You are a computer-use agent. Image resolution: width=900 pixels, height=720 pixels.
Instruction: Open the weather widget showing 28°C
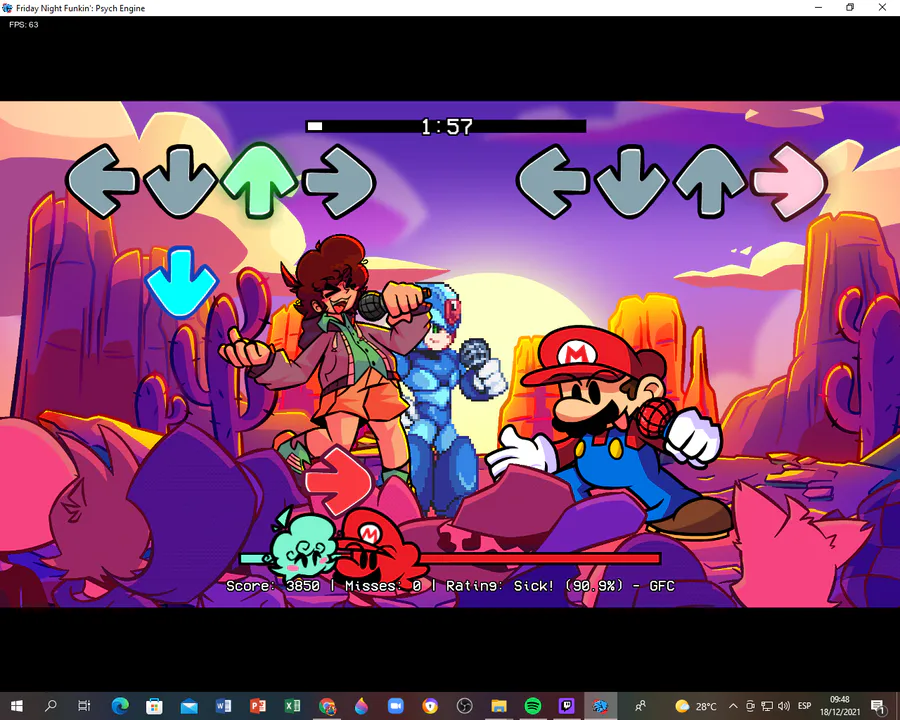click(x=696, y=706)
